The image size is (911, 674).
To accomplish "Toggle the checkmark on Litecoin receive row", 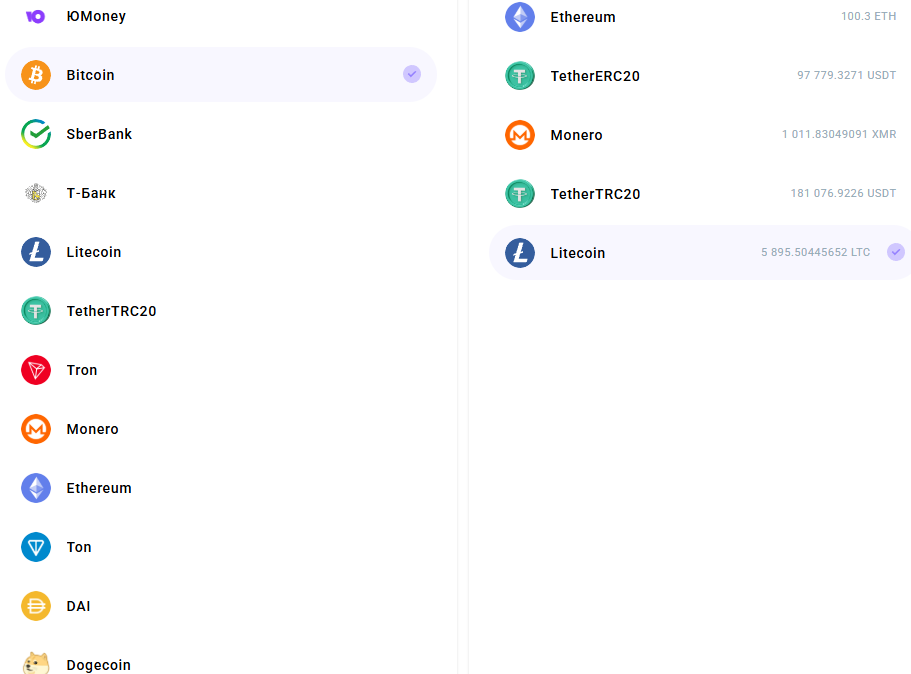I will pos(896,252).
